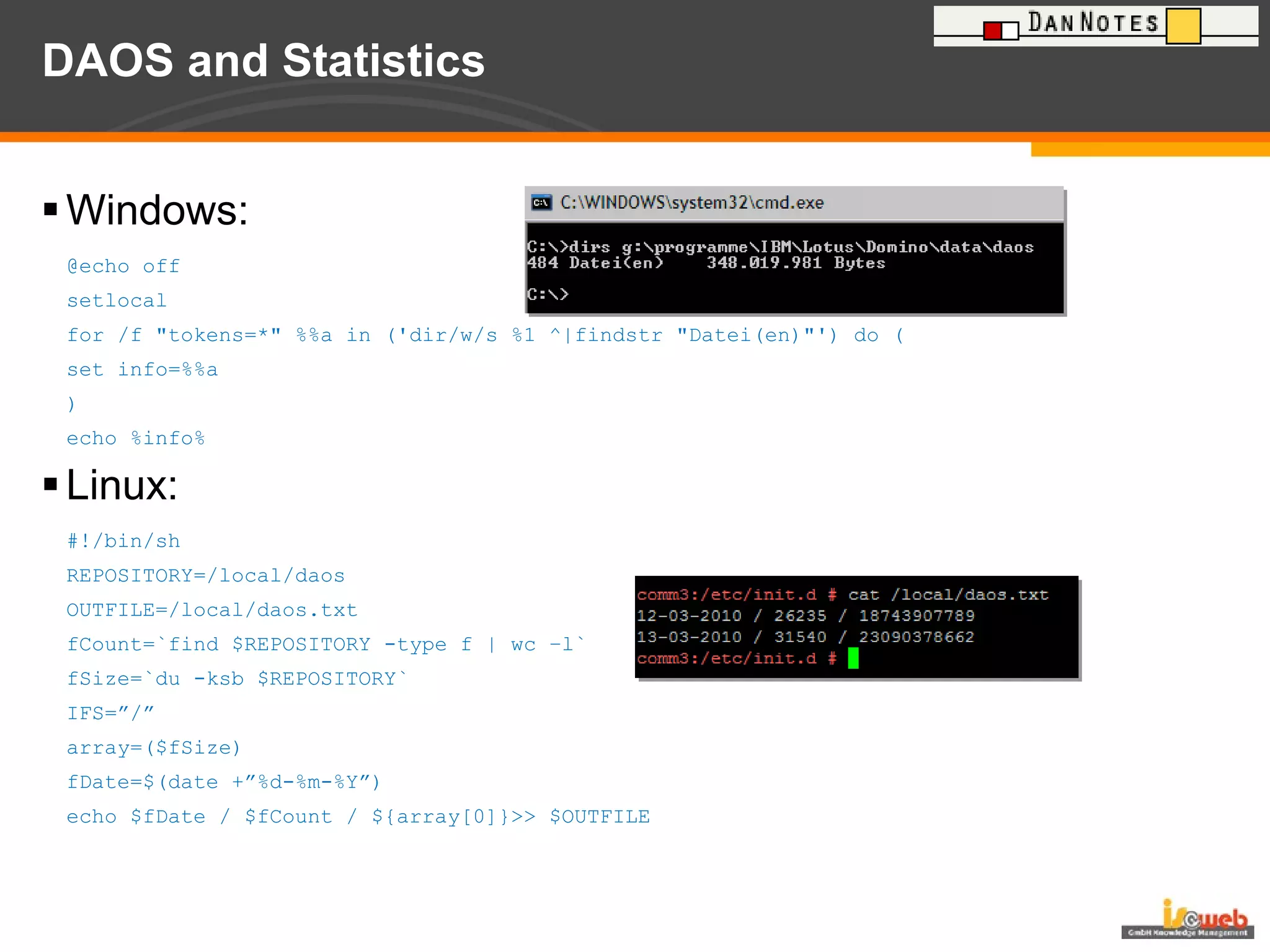Click the slide title DAOS and Statistics
Viewport: 1270px width, 952px height.
tap(264, 61)
